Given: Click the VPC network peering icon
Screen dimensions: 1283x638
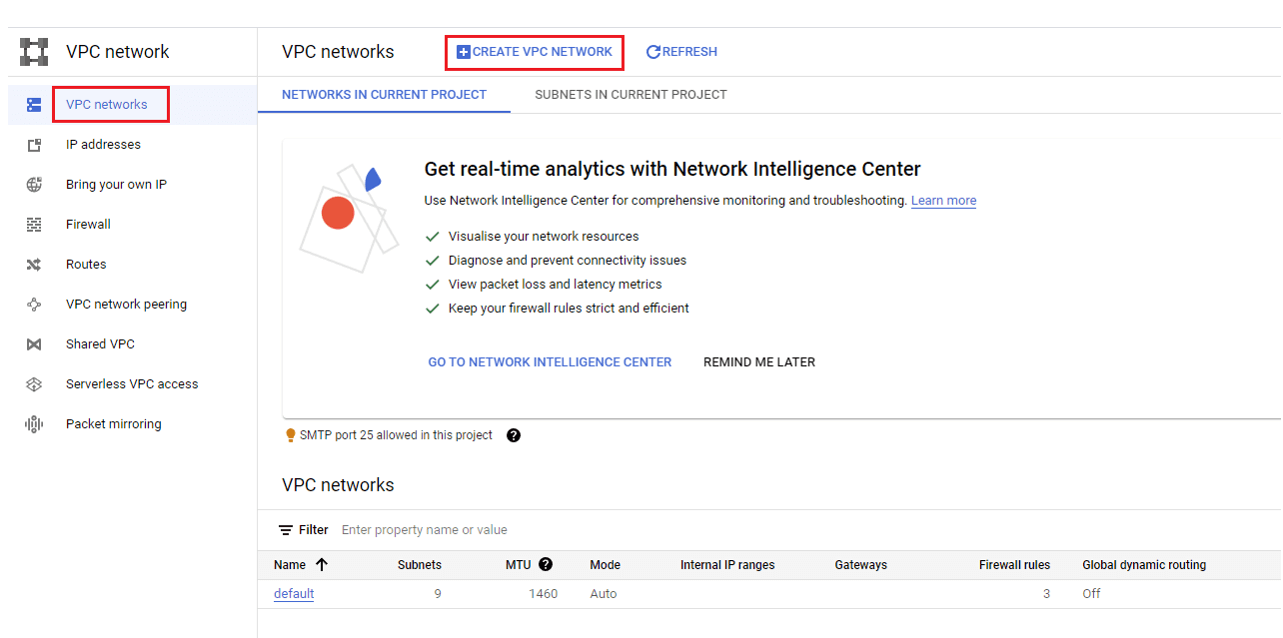Looking at the screenshot, I should [34, 305].
